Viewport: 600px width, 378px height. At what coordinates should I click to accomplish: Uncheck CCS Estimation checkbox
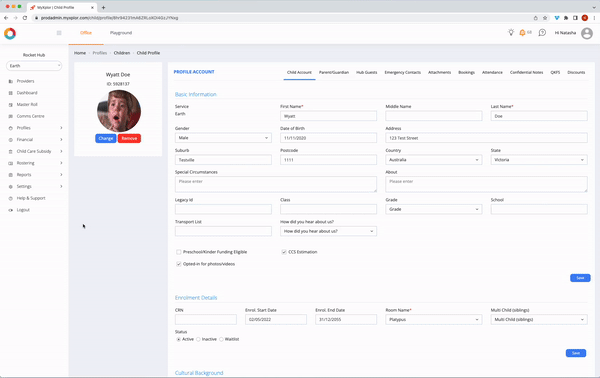284,252
